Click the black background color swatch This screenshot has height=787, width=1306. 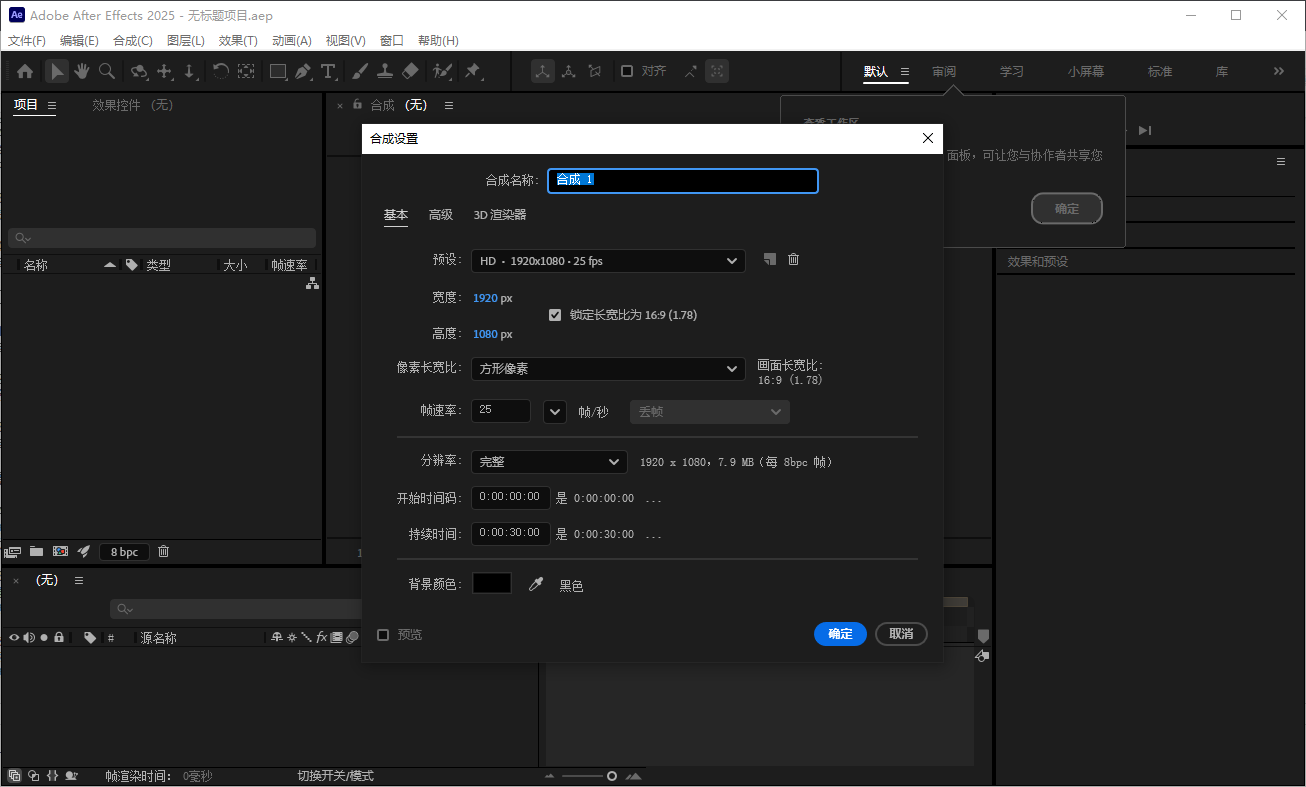tap(492, 584)
